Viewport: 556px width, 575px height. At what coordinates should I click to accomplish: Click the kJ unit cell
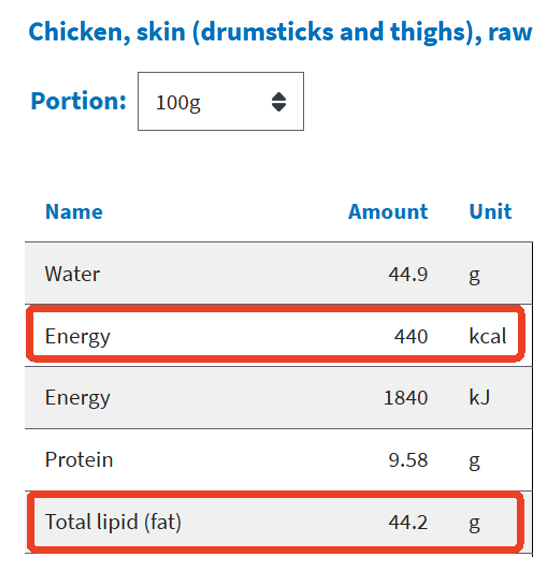tap(479, 398)
